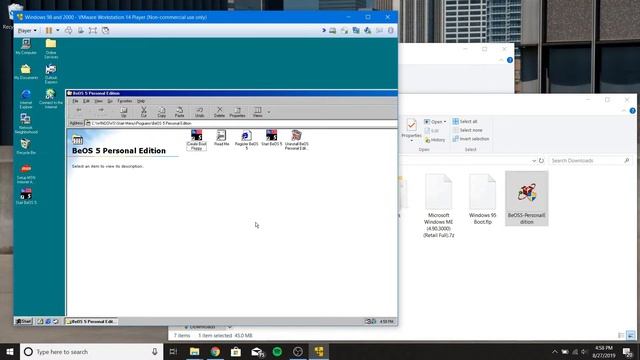Click VMware enter full screen icon

pyautogui.click(x=93, y=31)
